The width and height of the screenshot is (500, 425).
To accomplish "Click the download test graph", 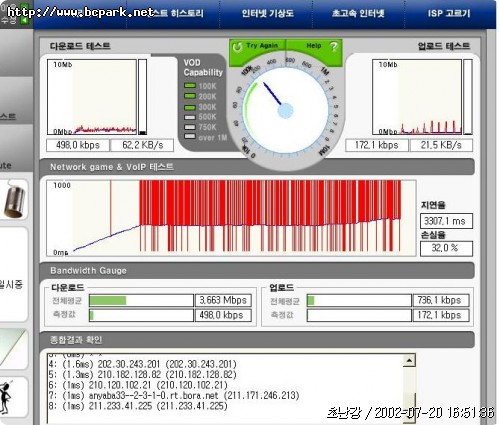I will tap(92, 97).
